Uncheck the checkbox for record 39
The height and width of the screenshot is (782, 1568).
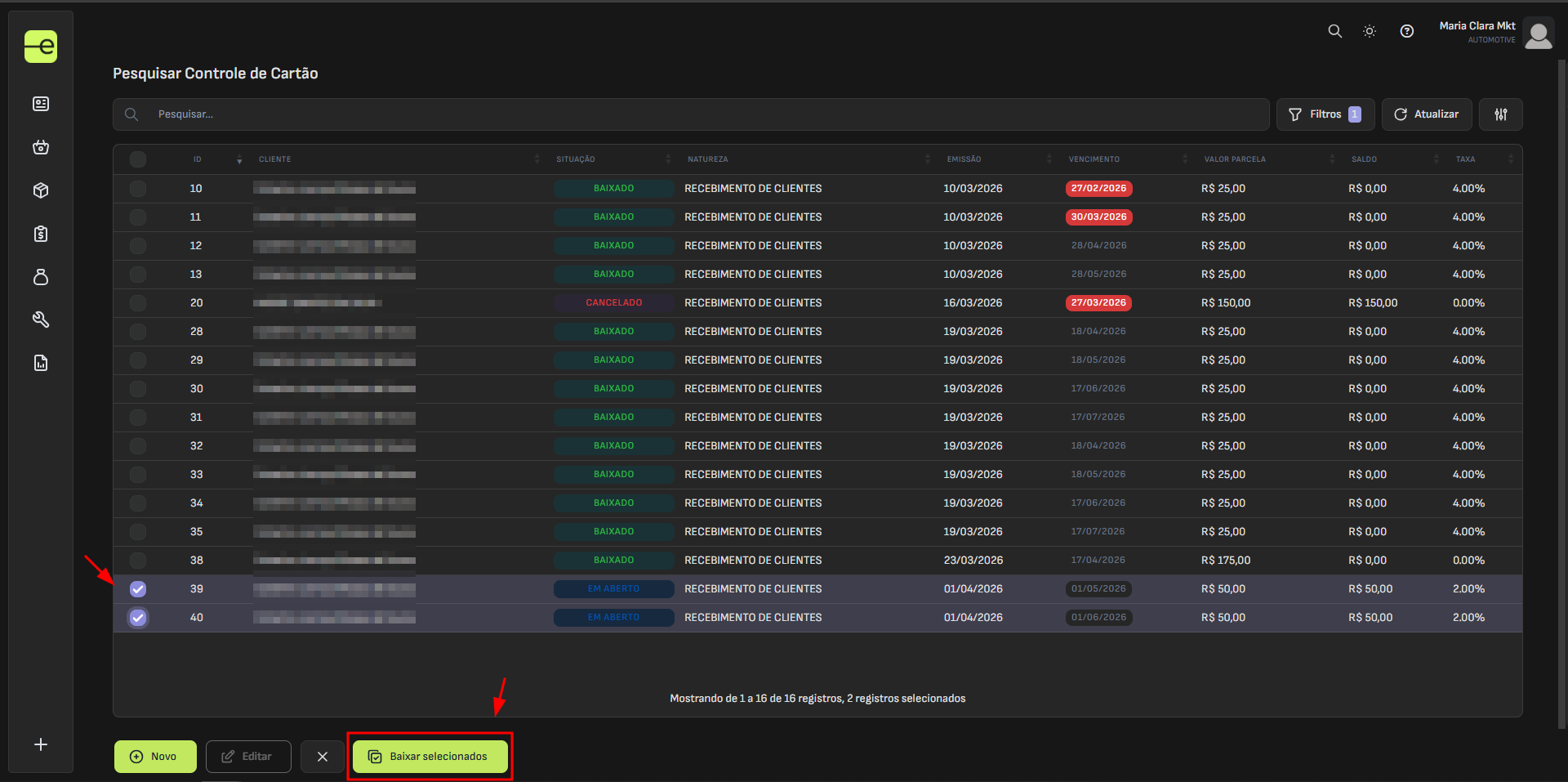pyautogui.click(x=138, y=589)
